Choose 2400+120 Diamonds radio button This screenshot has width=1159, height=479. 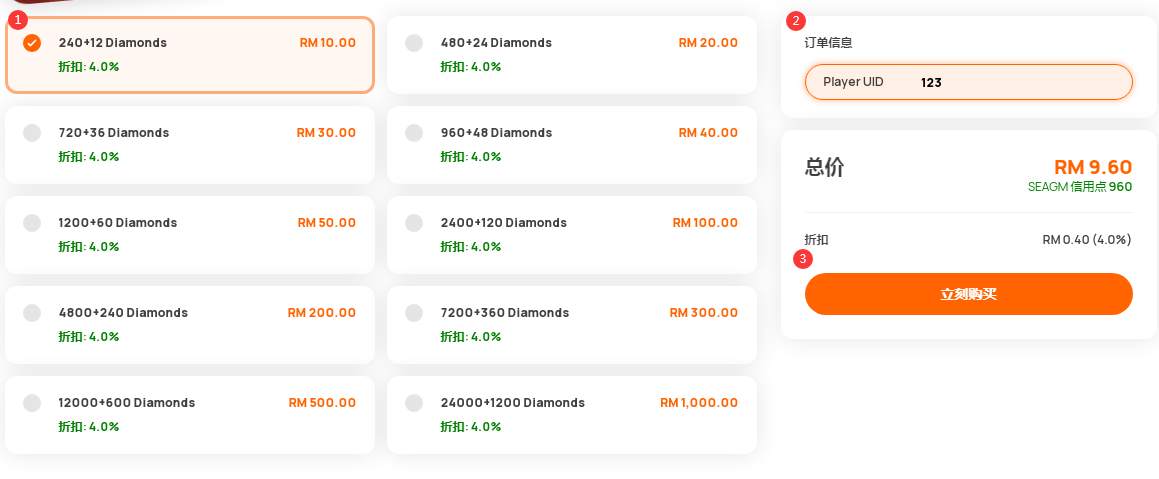click(x=414, y=223)
